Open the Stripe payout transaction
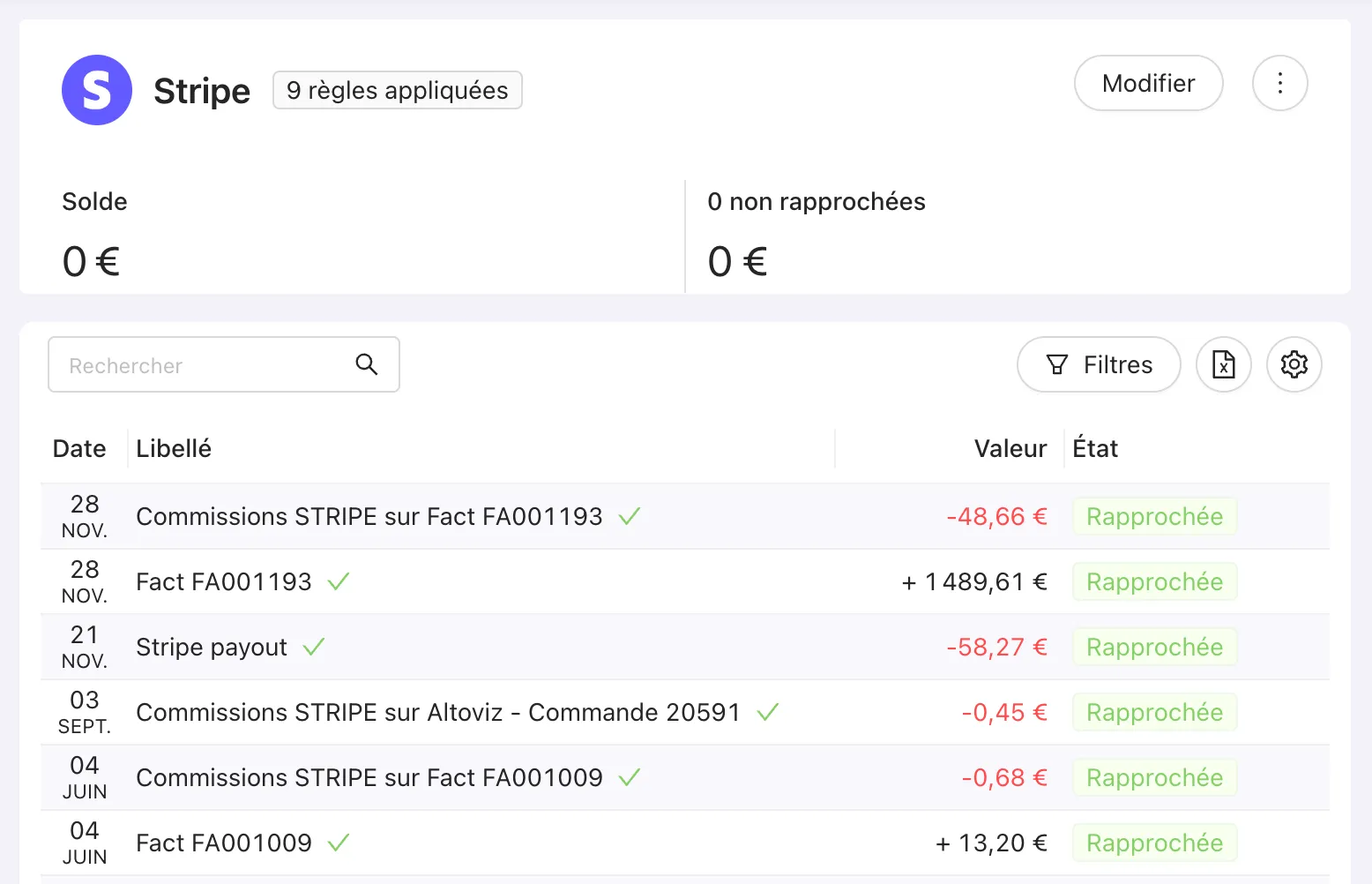1372x884 pixels. pos(212,647)
